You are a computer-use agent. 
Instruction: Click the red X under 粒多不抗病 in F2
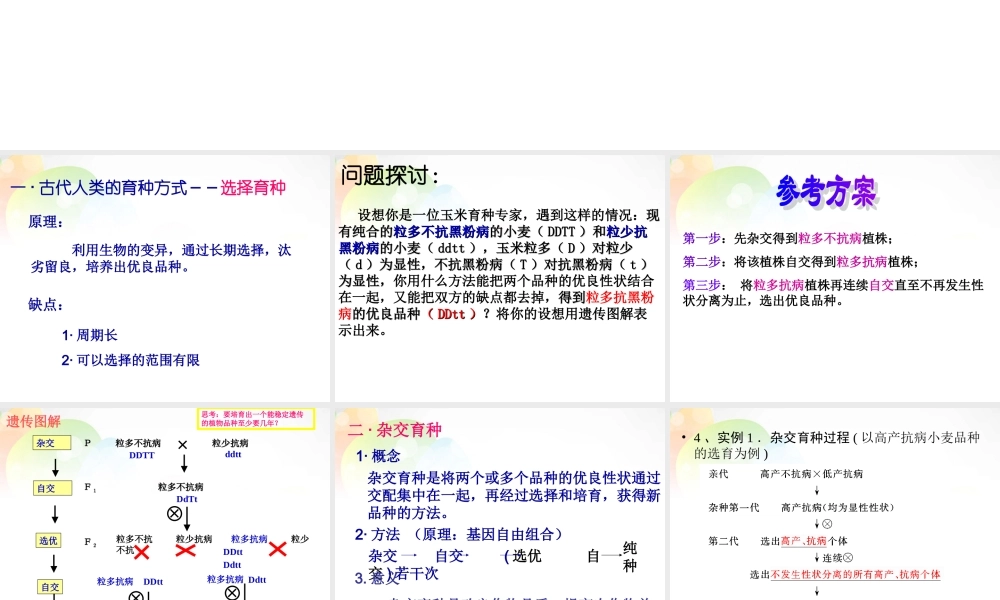142,552
